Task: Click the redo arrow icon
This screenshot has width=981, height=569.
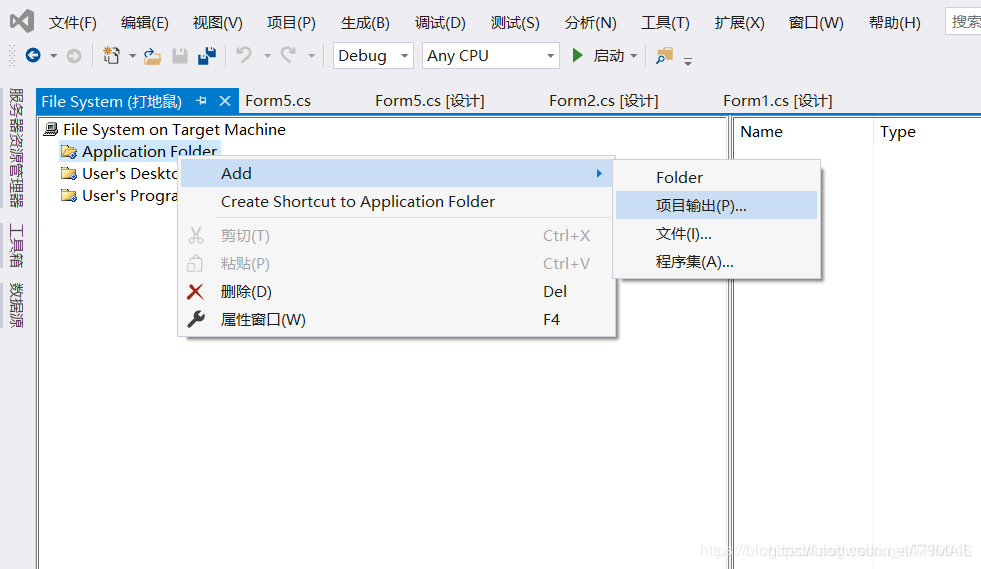Action: tap(288, 55)
